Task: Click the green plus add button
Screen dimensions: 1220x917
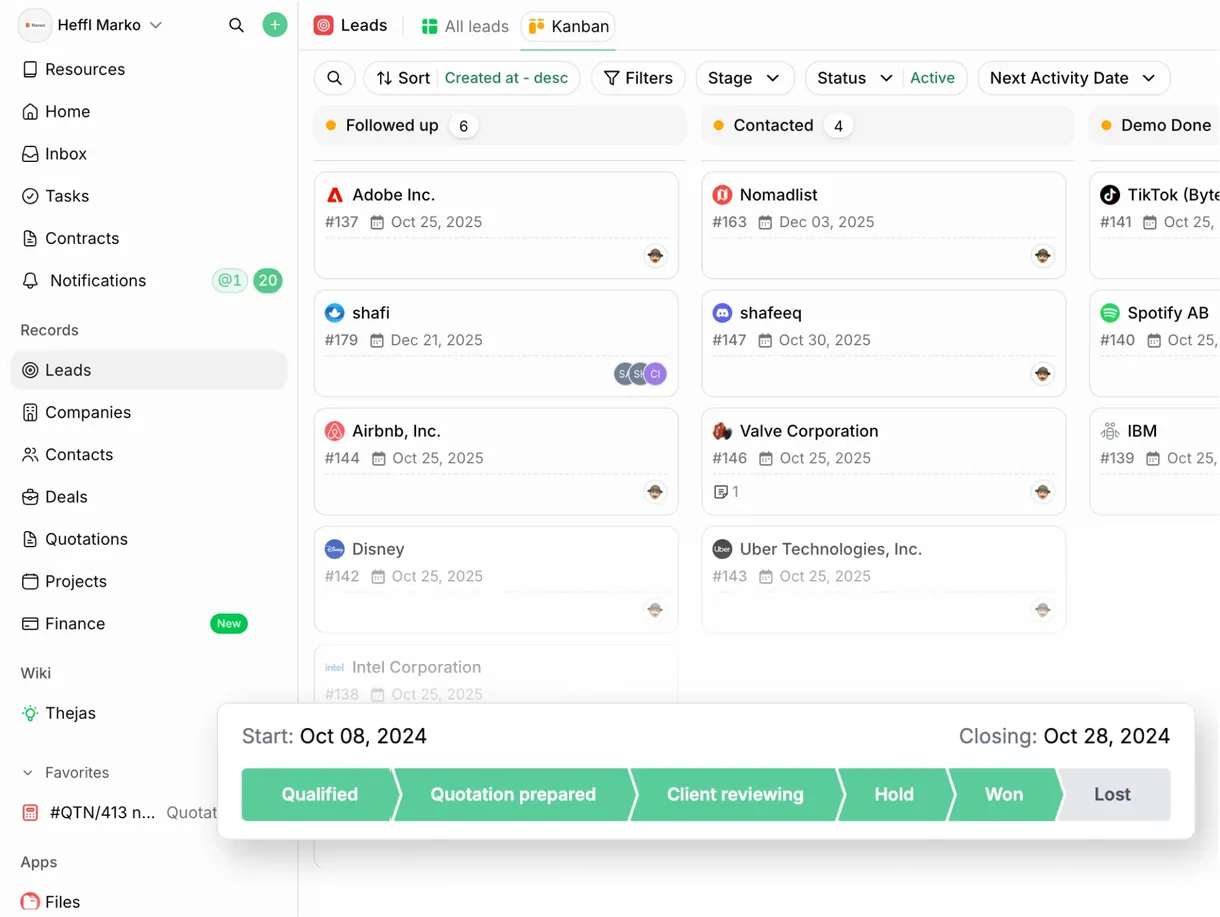Action: tap(275, 25)
